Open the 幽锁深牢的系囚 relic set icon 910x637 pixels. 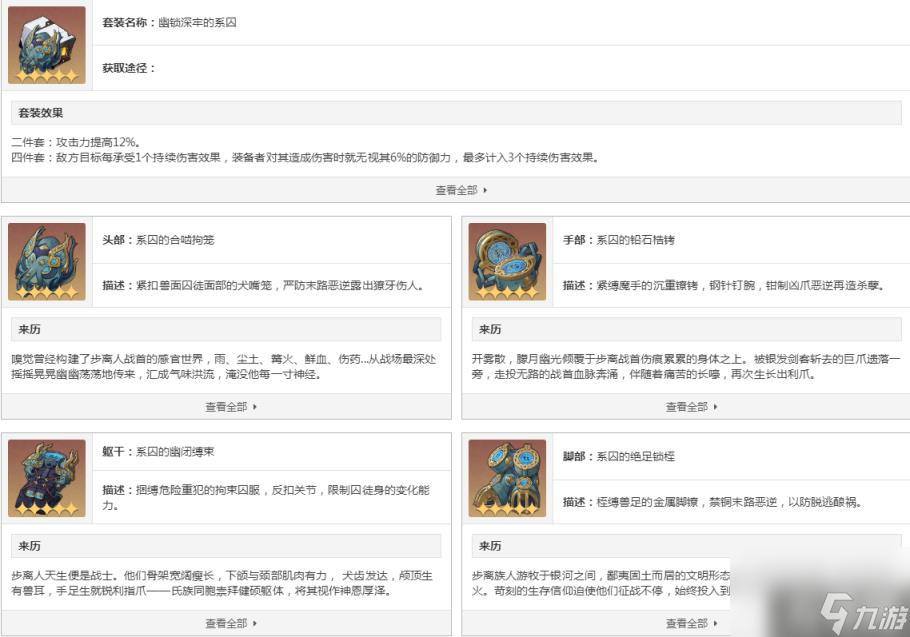click(47, 45)
